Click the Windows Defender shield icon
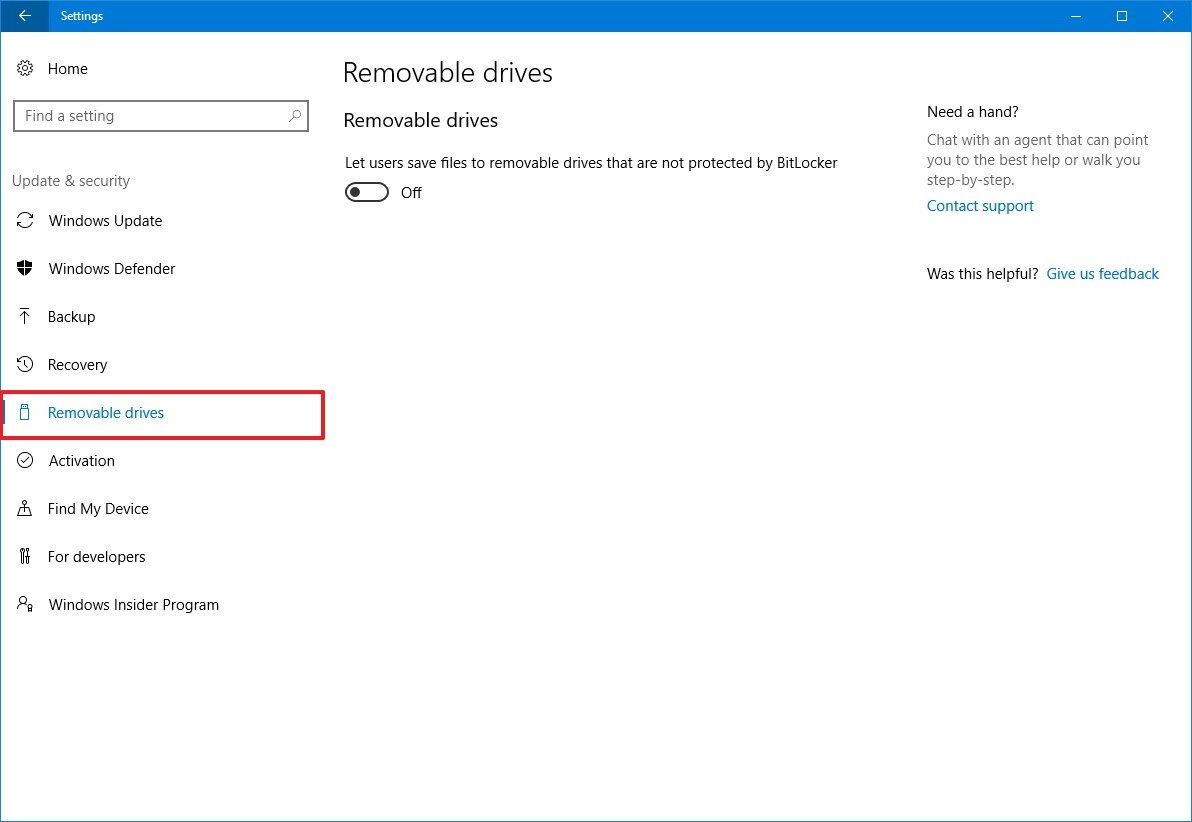 pyautogui.click(x=25, y=268)
